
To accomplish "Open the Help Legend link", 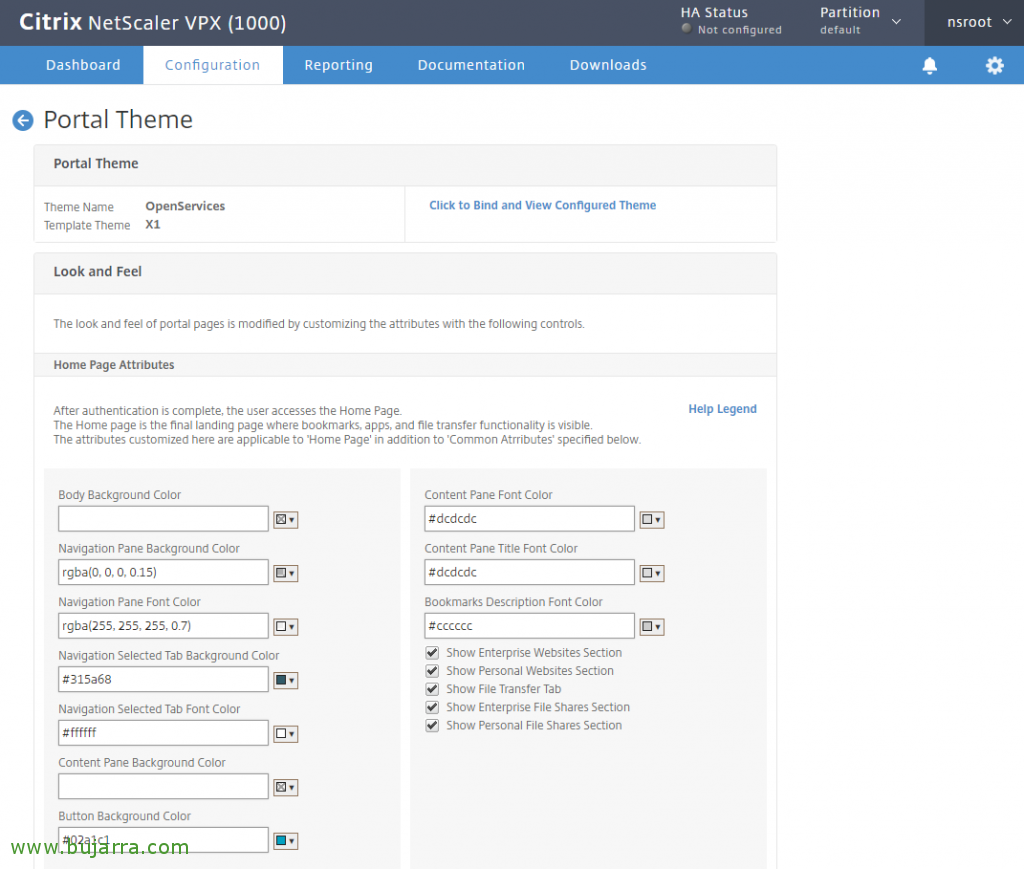I will [x=722, y=409].
